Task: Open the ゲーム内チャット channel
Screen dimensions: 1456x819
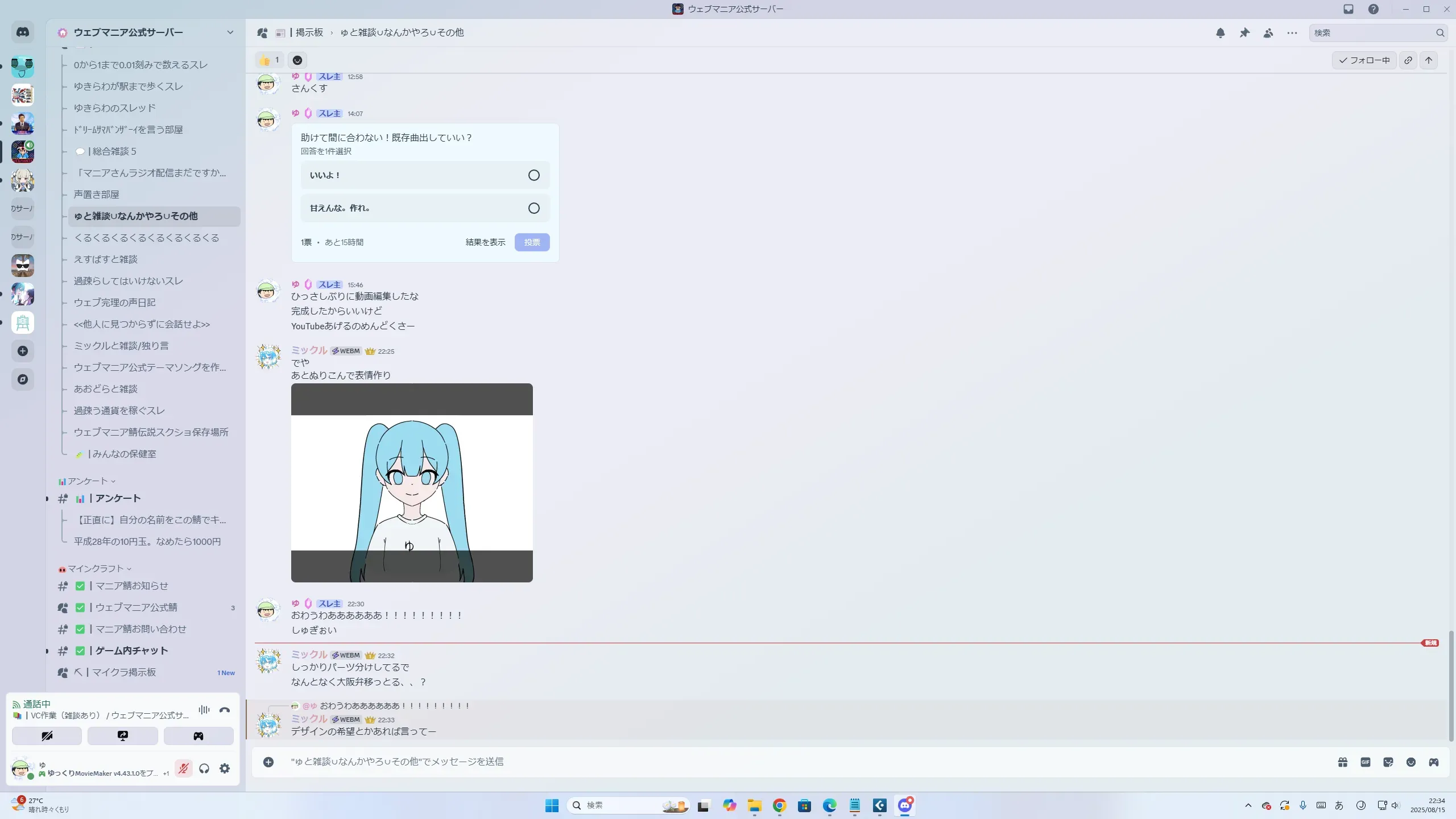Action: tap(131, 651)
